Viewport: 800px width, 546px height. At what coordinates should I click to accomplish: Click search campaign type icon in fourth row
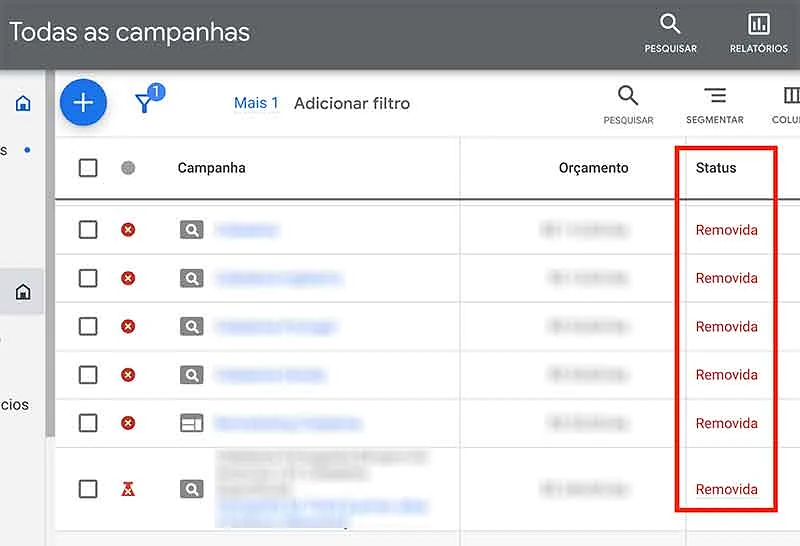pos(192,375)
